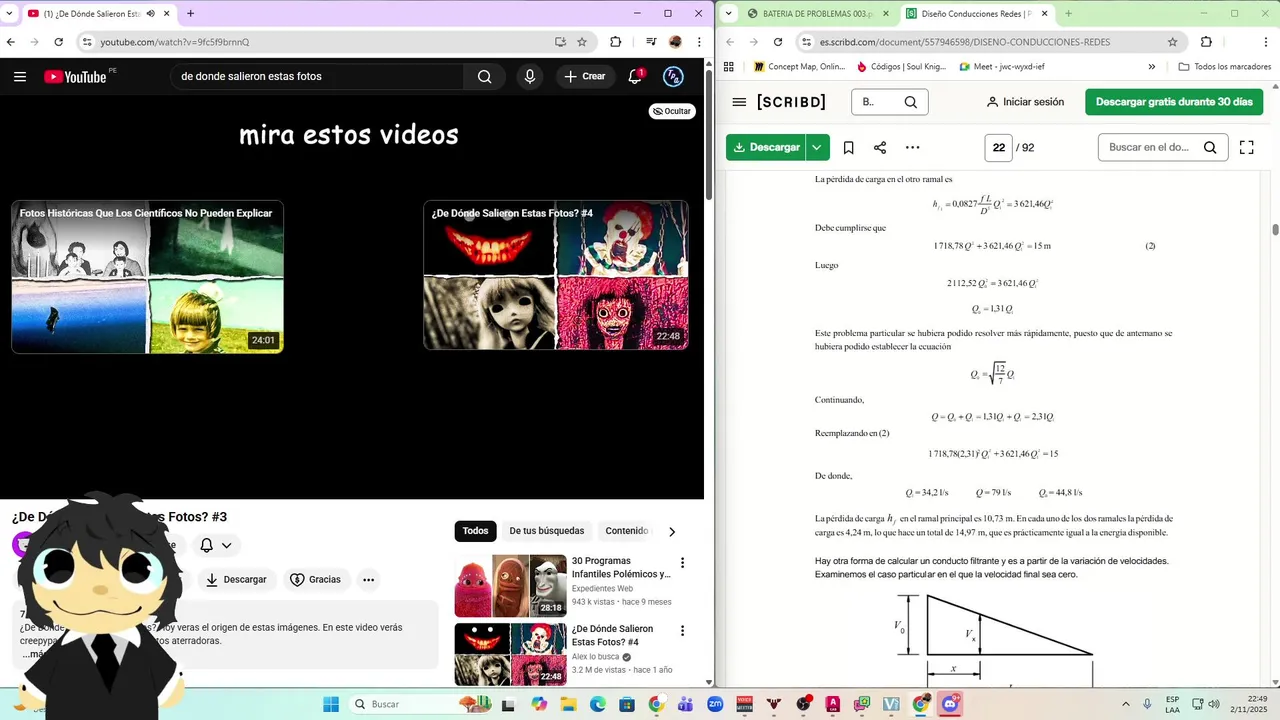This screenshot has height=720, width=1280.
Task: Close the Diseño Conducciones Redes tab
Action: [x=1044, y=14]
